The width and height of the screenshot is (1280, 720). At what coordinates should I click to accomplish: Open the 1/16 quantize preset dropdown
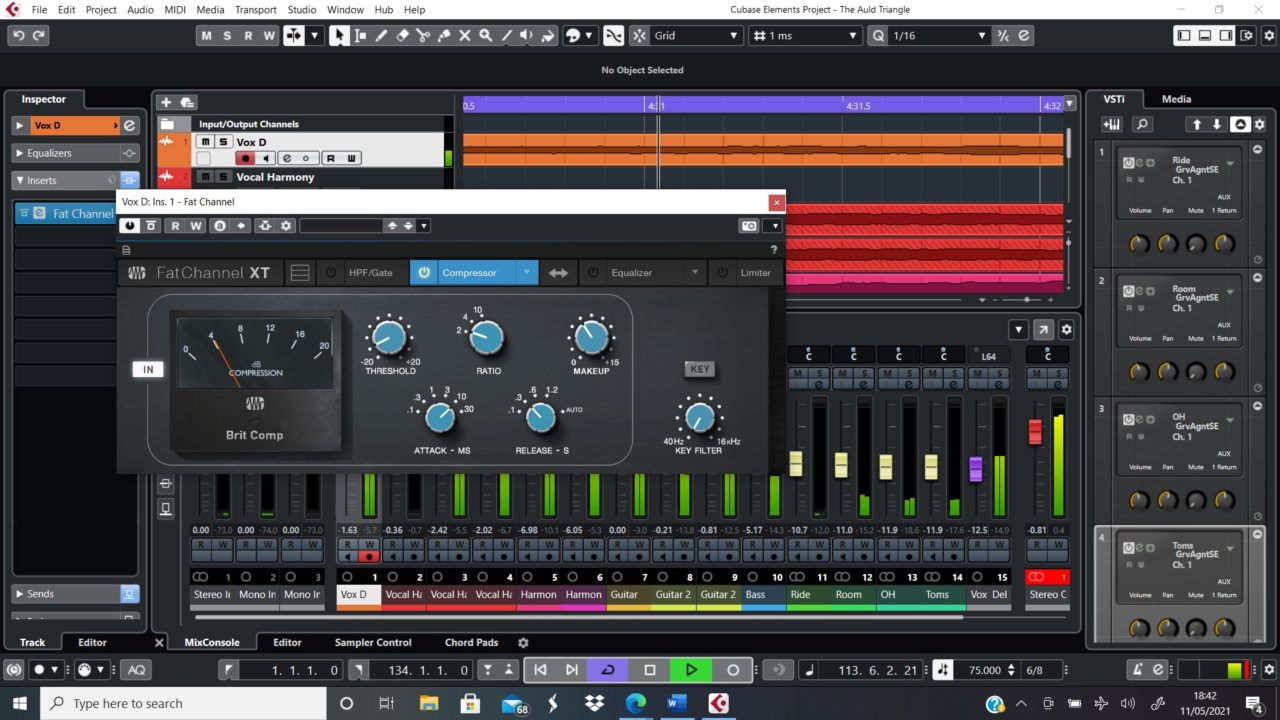click(x=939, y=35)
